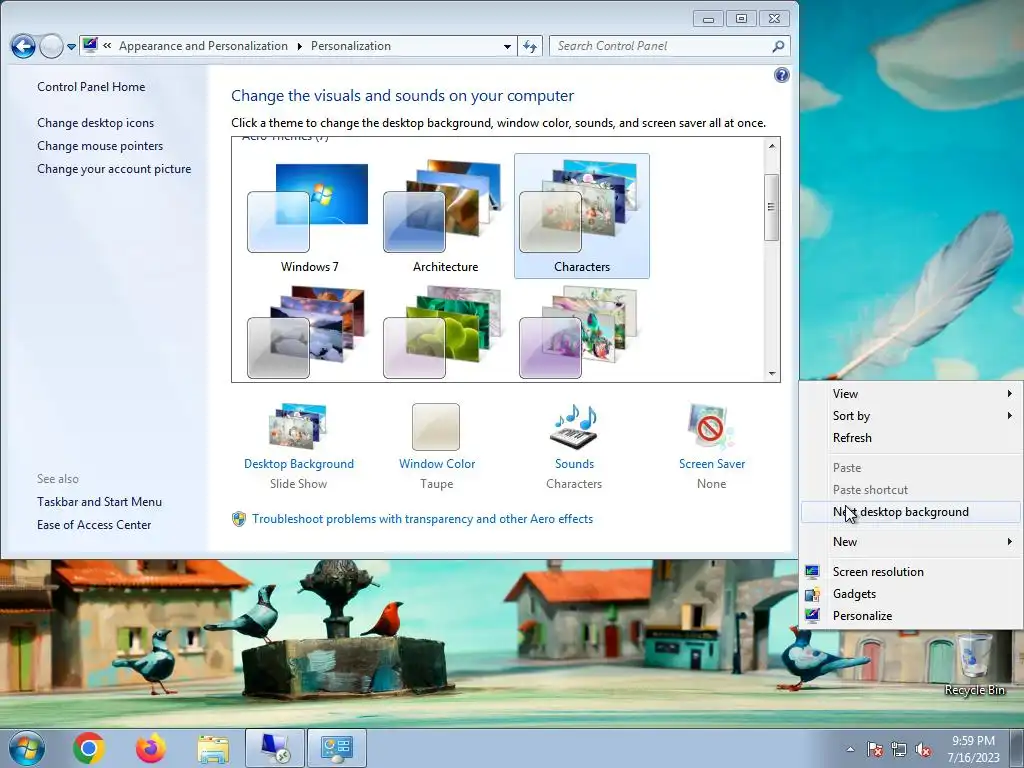
Task: Click the Desktop Background link text
Action: (298, 464)
